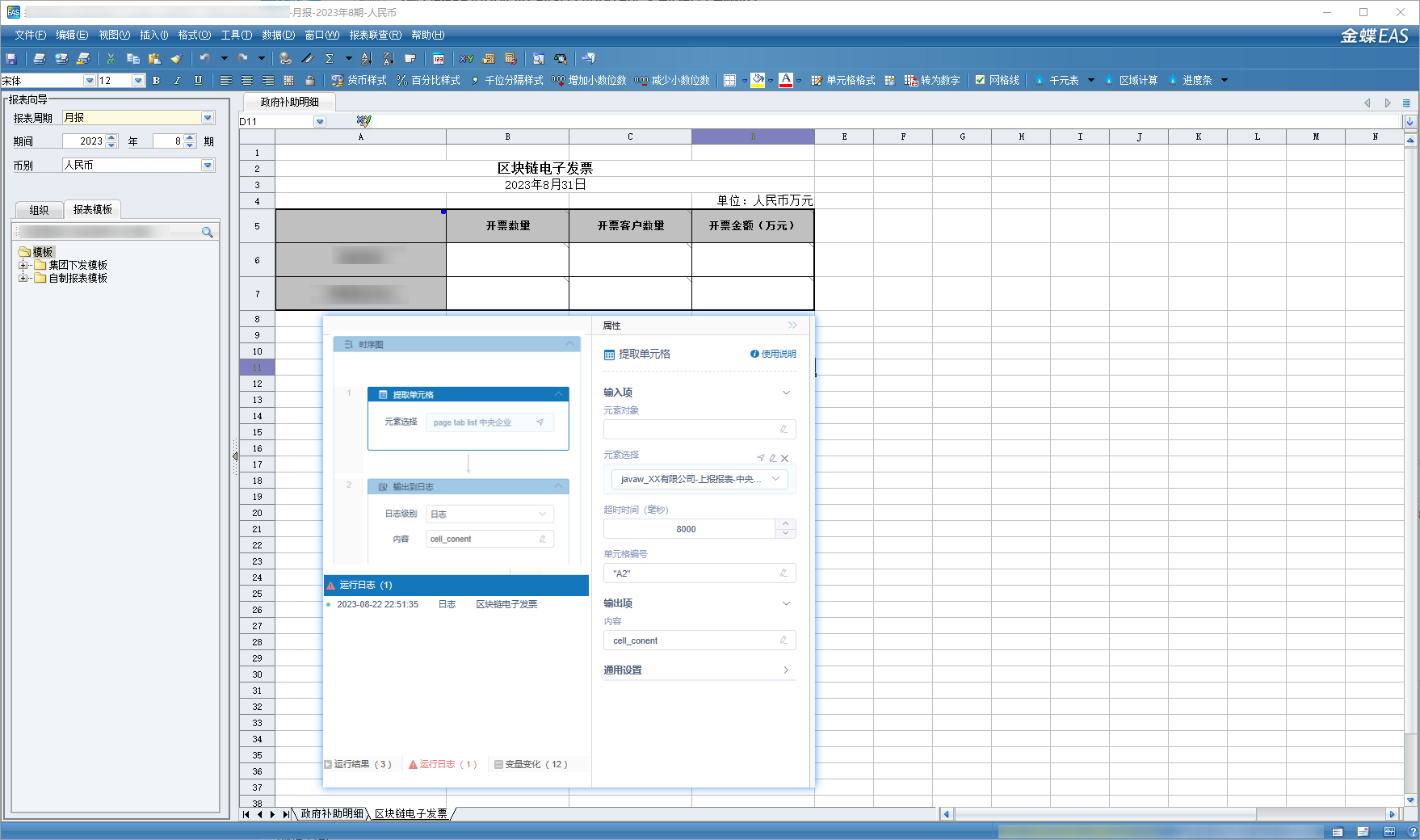
Task: Open the 报表周期 dropdown
Action: [x=208, y=118]
